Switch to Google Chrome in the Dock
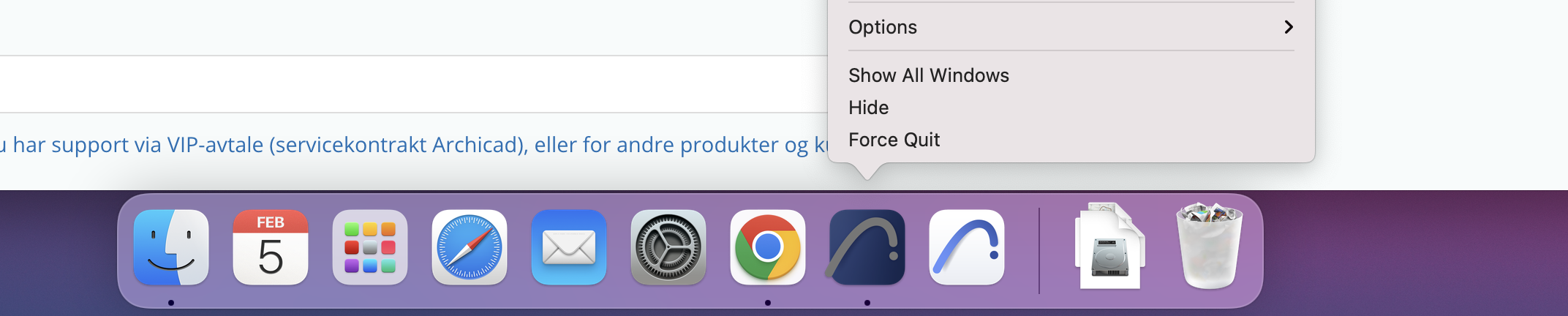Viewport: 1568px width, 316px height. click(x=768, y=247)
